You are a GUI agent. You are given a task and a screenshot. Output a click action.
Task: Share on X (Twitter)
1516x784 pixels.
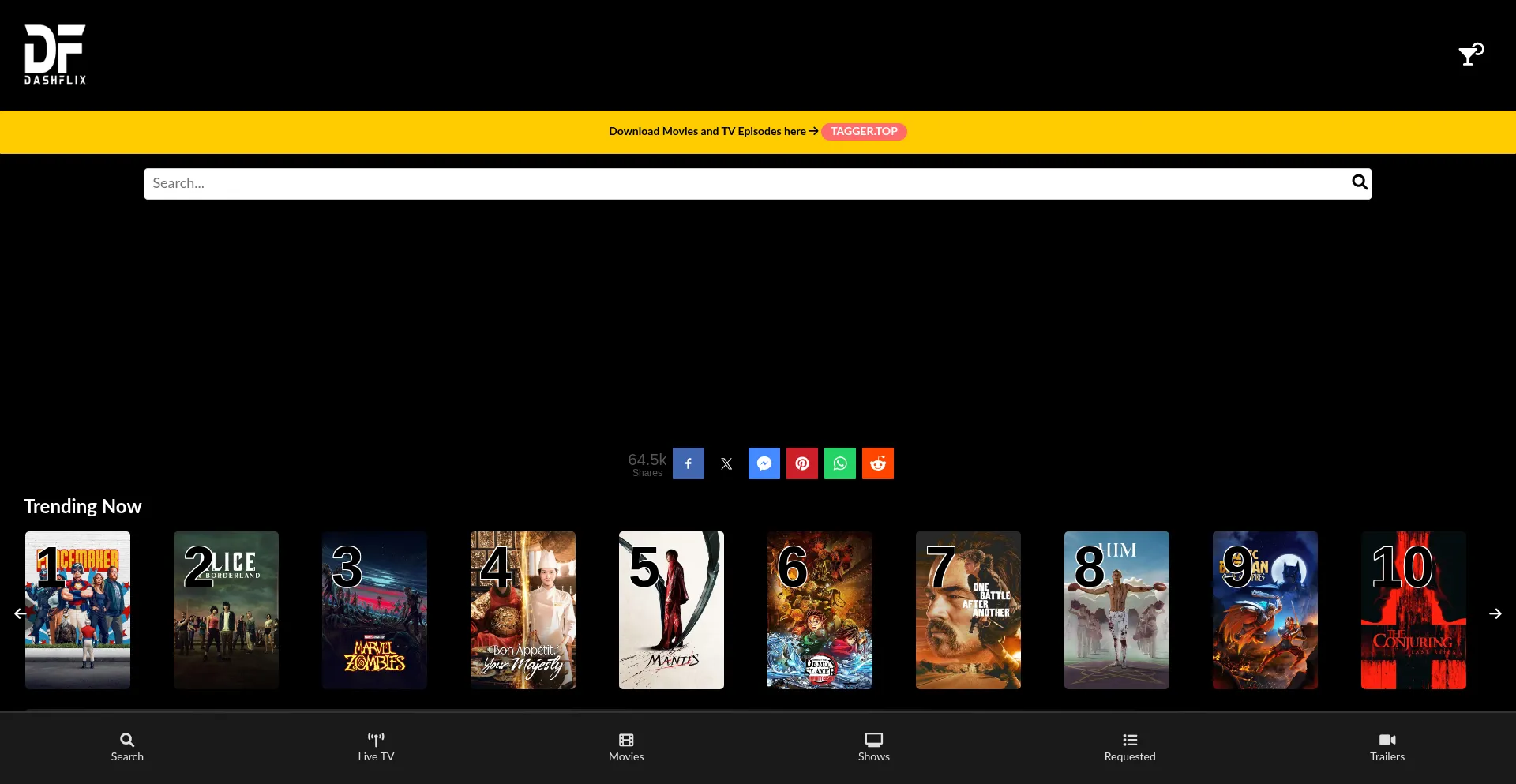[x=726, y=463]
